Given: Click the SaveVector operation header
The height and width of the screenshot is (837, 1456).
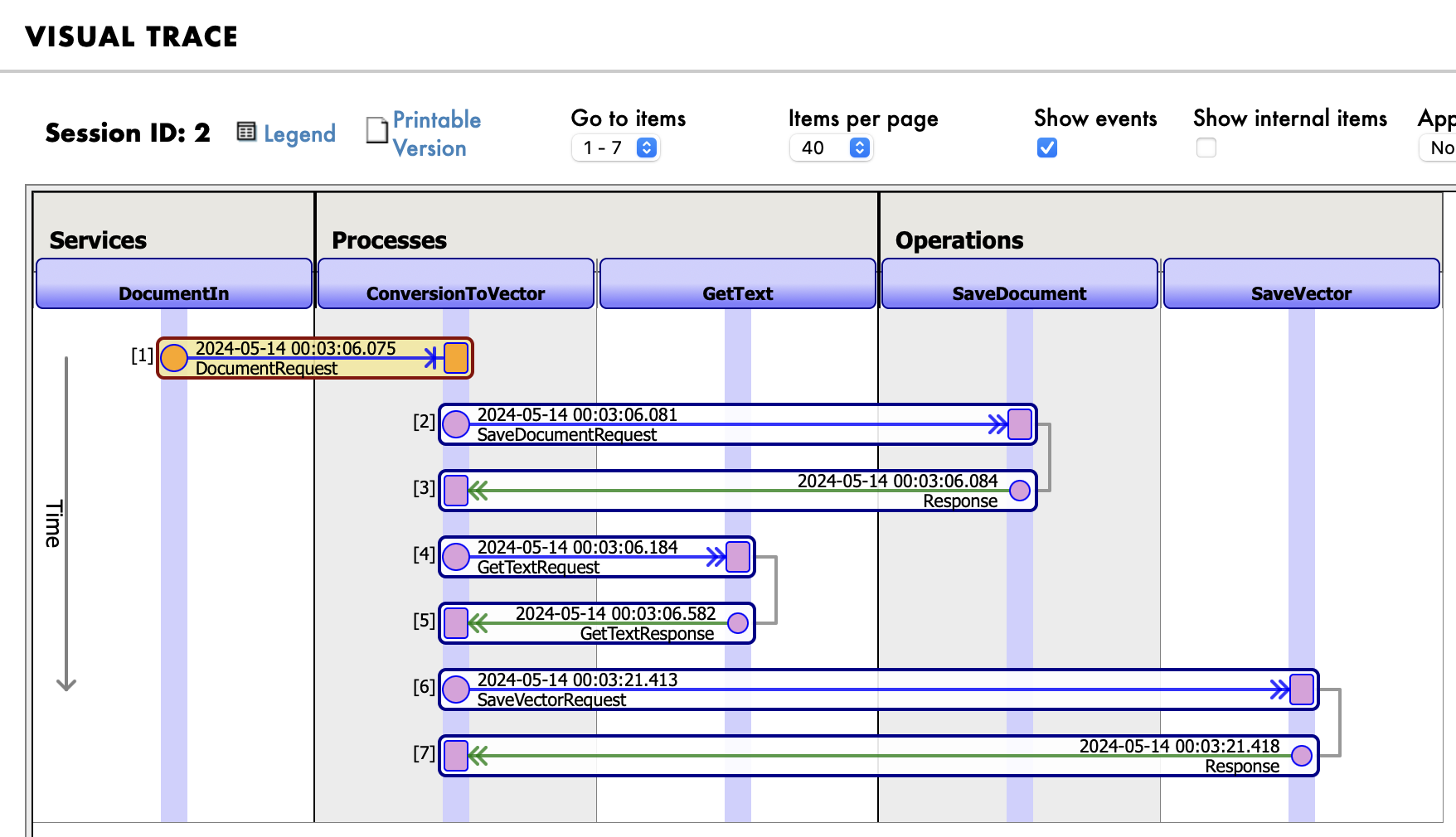Looking at the screenshot, I should (x=1301, y=284).
